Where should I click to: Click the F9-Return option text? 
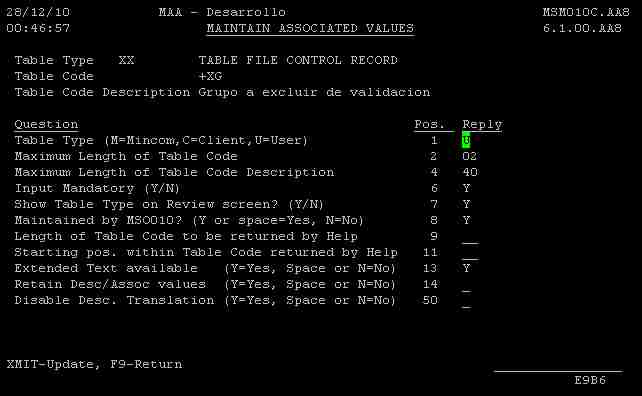click(x=146, y=364)
